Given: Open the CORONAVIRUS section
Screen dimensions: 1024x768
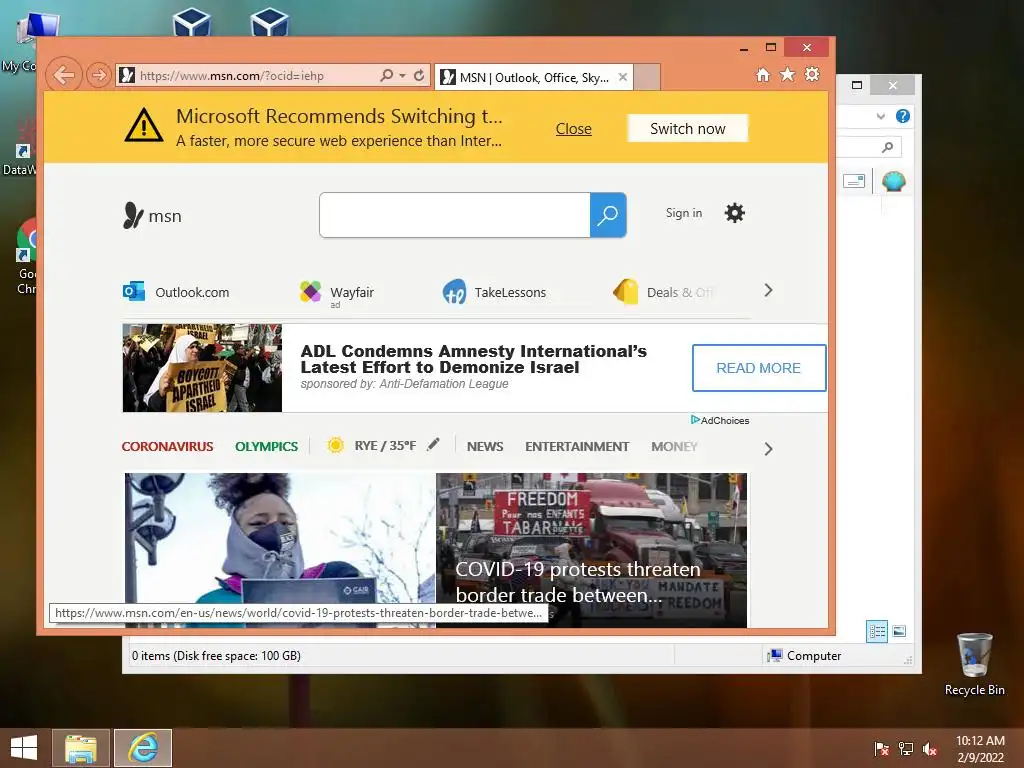Looking at the screenshot, I should (167, 447).
